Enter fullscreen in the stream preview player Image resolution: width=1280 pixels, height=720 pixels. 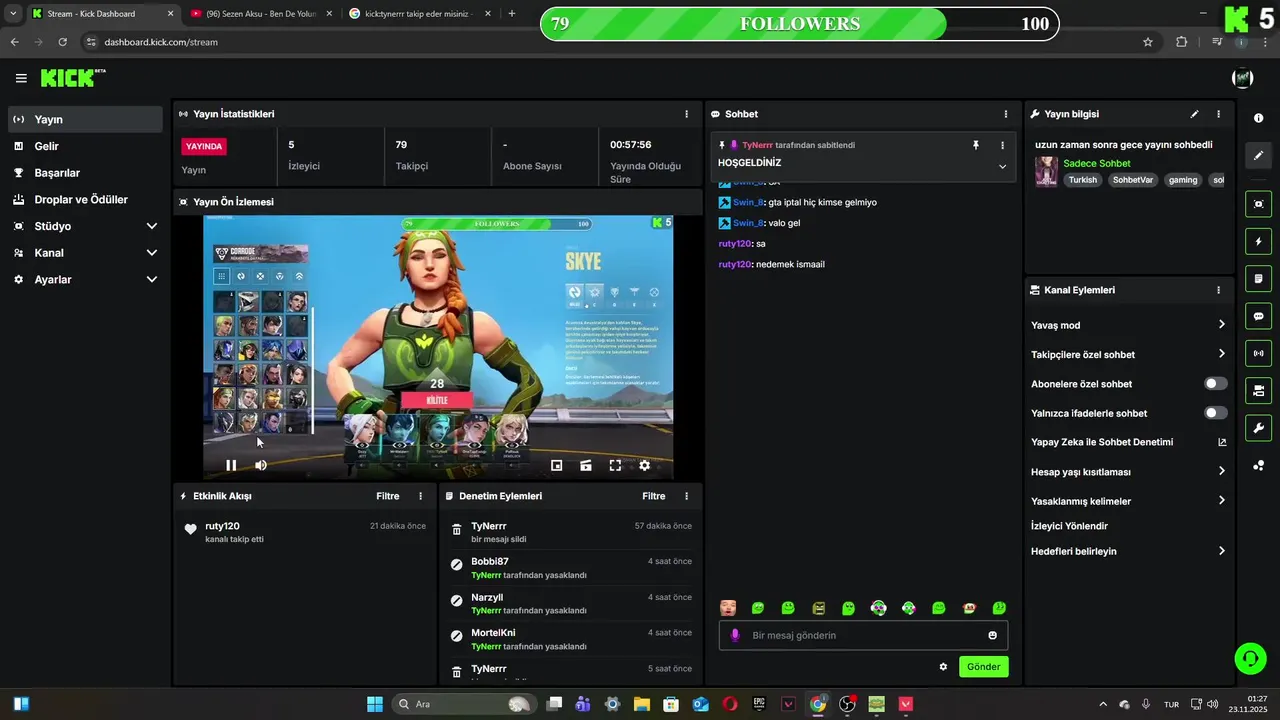coord(615,465)
